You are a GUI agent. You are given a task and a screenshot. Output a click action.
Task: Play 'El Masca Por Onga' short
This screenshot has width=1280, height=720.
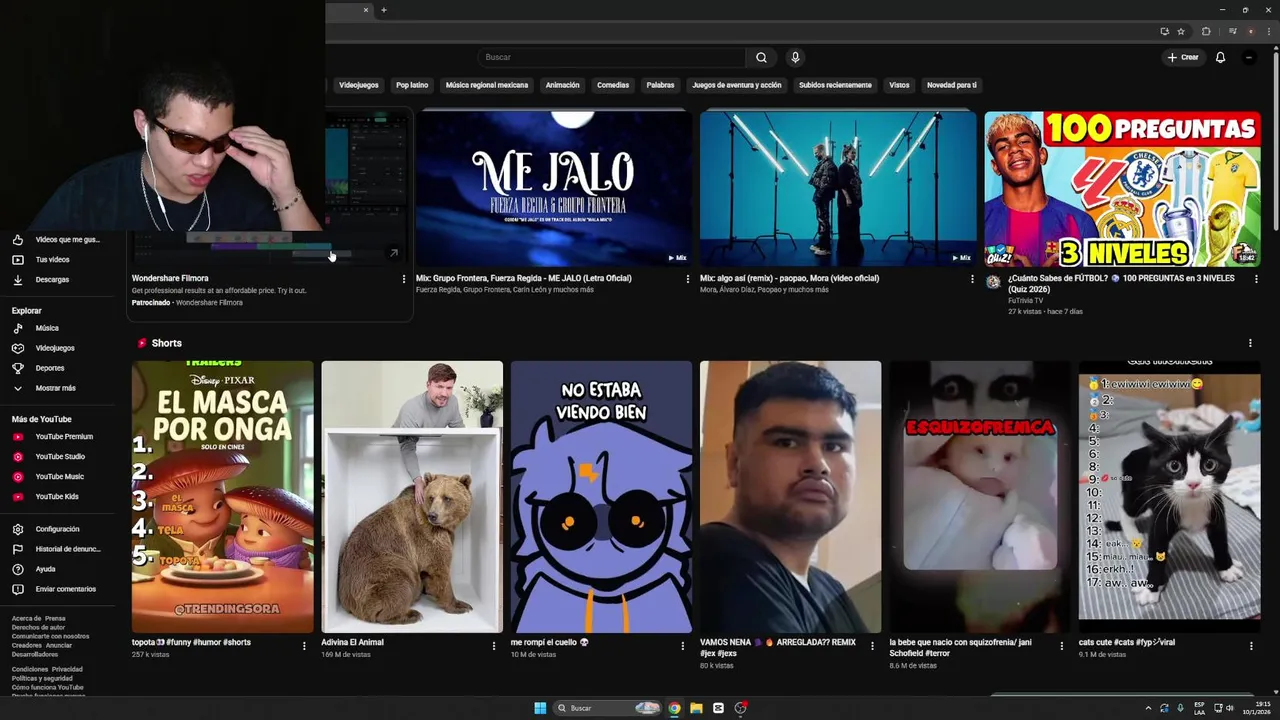pyautogui.click(x=222, y=497)
